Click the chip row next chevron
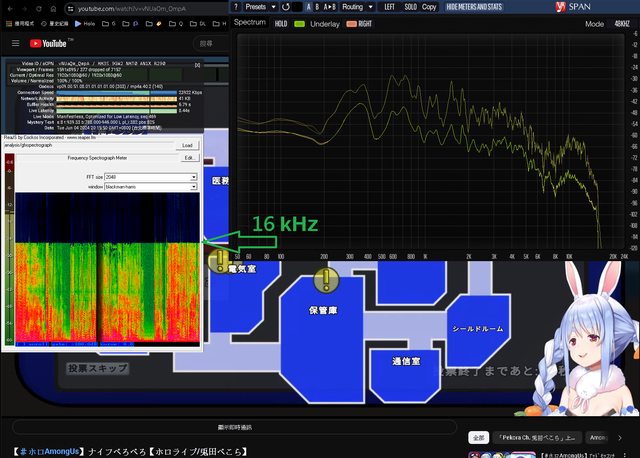 click(x=620, y=438)
